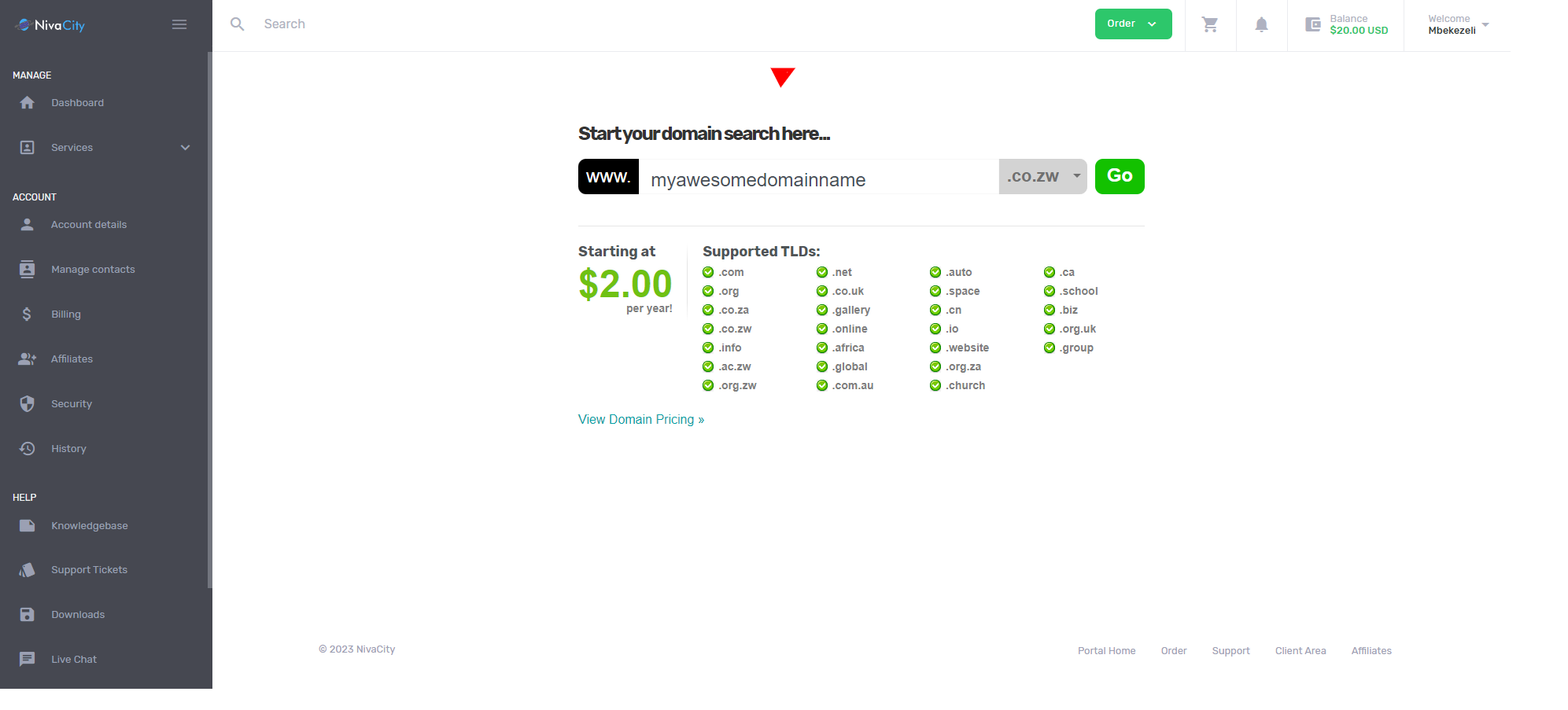This screenshot has width=1568, height=710.
Task: Expand the Services submenu chevron
Action: point(186,148)
